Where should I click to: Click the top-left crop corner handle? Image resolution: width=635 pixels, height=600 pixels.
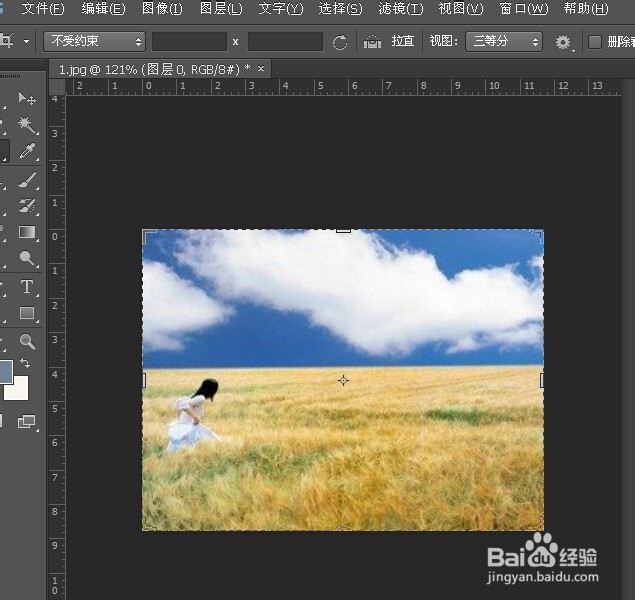148,236
